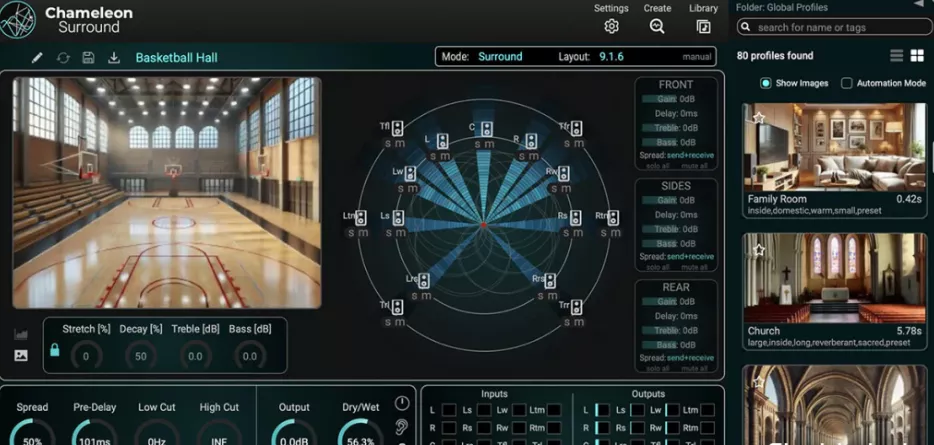Image resolution: width=934 pixels, height=445 pixels.
Task: Click the Decay [%] knob
Action: (x=141, y=356)
